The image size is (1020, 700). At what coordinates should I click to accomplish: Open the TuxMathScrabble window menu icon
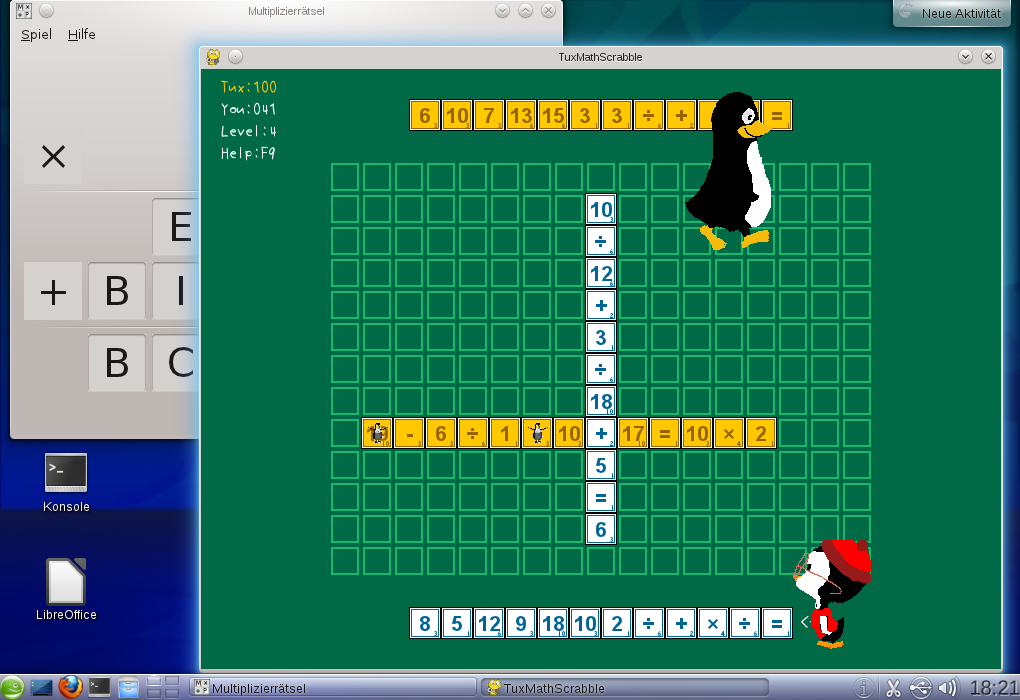click(213, 57)
